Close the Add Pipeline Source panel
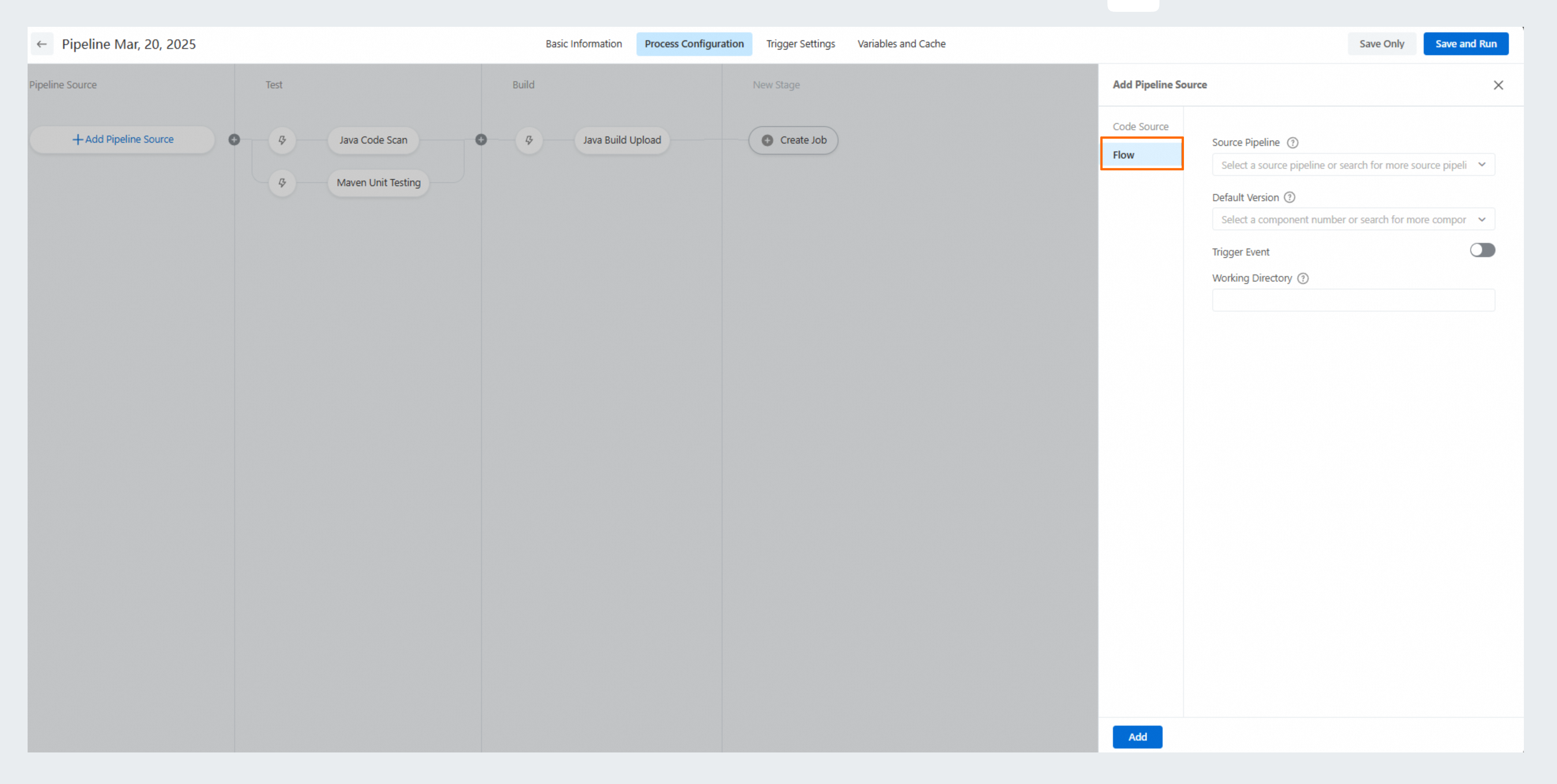1557x784 pixels. [x=1498, y=85]
